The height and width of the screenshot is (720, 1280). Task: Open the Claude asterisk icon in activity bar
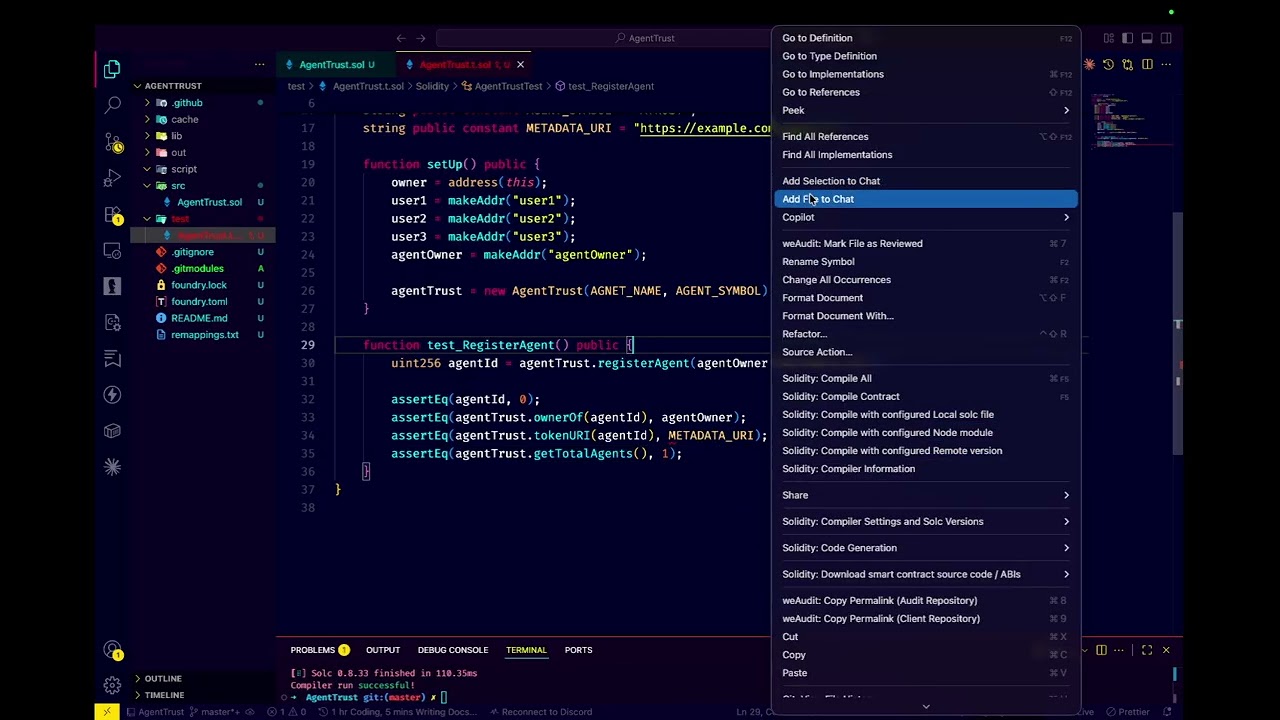click(x=112, y=467)
